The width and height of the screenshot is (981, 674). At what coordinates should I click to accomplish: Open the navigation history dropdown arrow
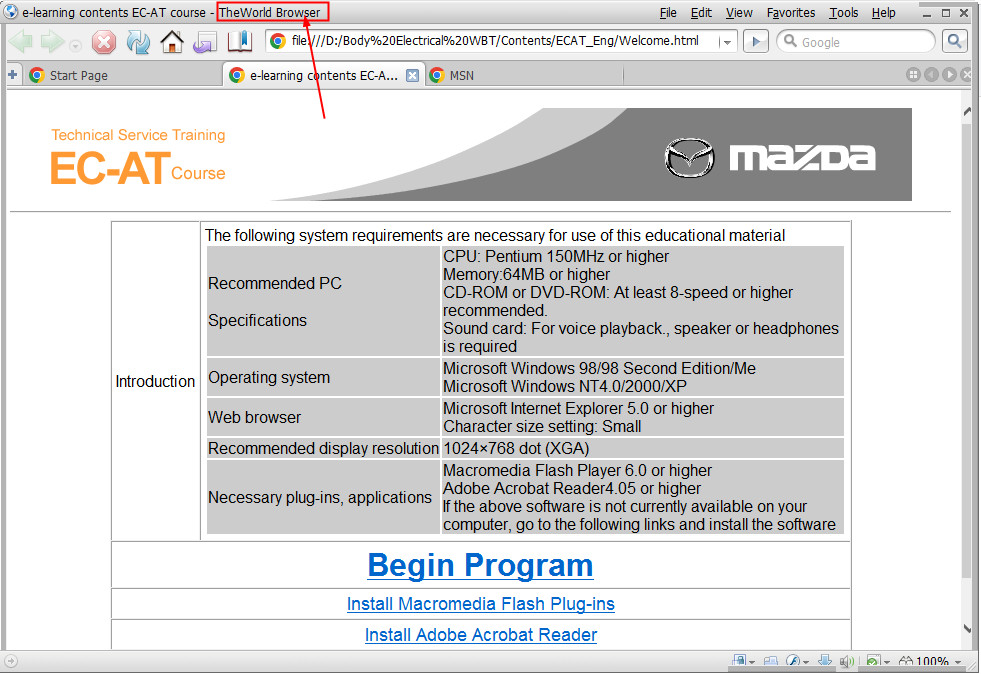(75, 45)
